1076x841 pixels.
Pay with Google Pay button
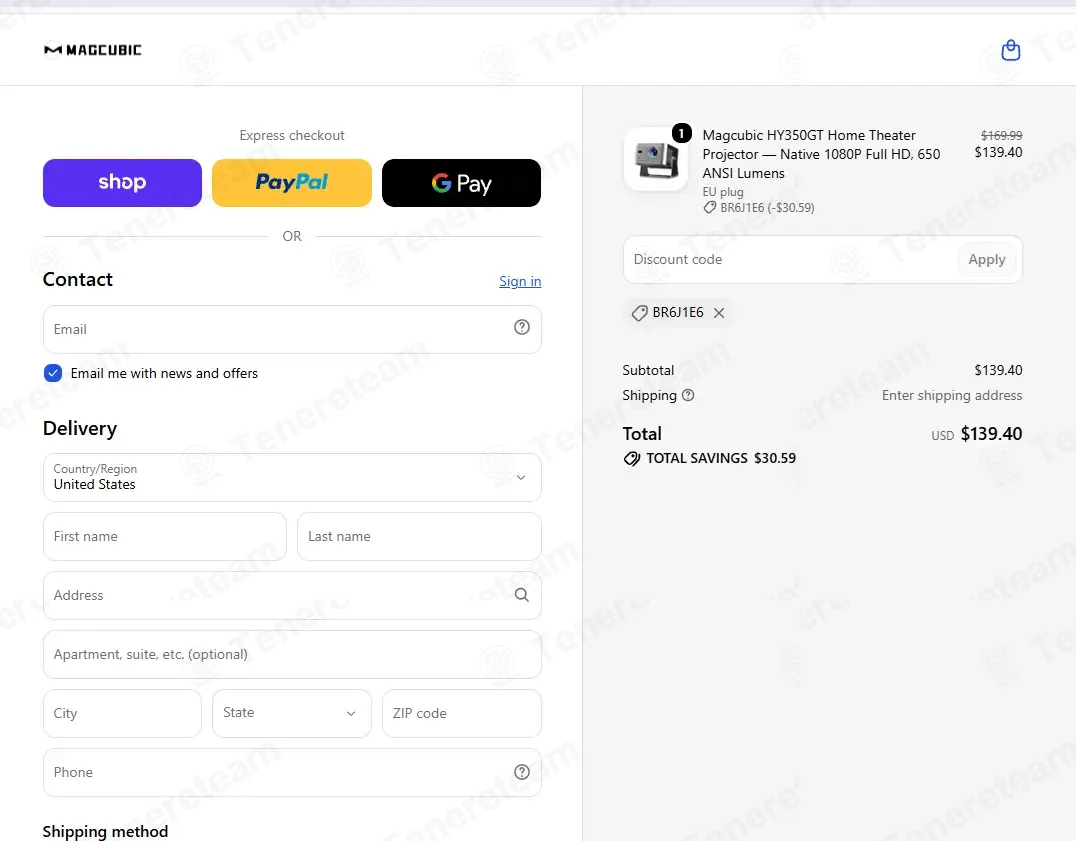pyautogui.click(x=461, y=182)
